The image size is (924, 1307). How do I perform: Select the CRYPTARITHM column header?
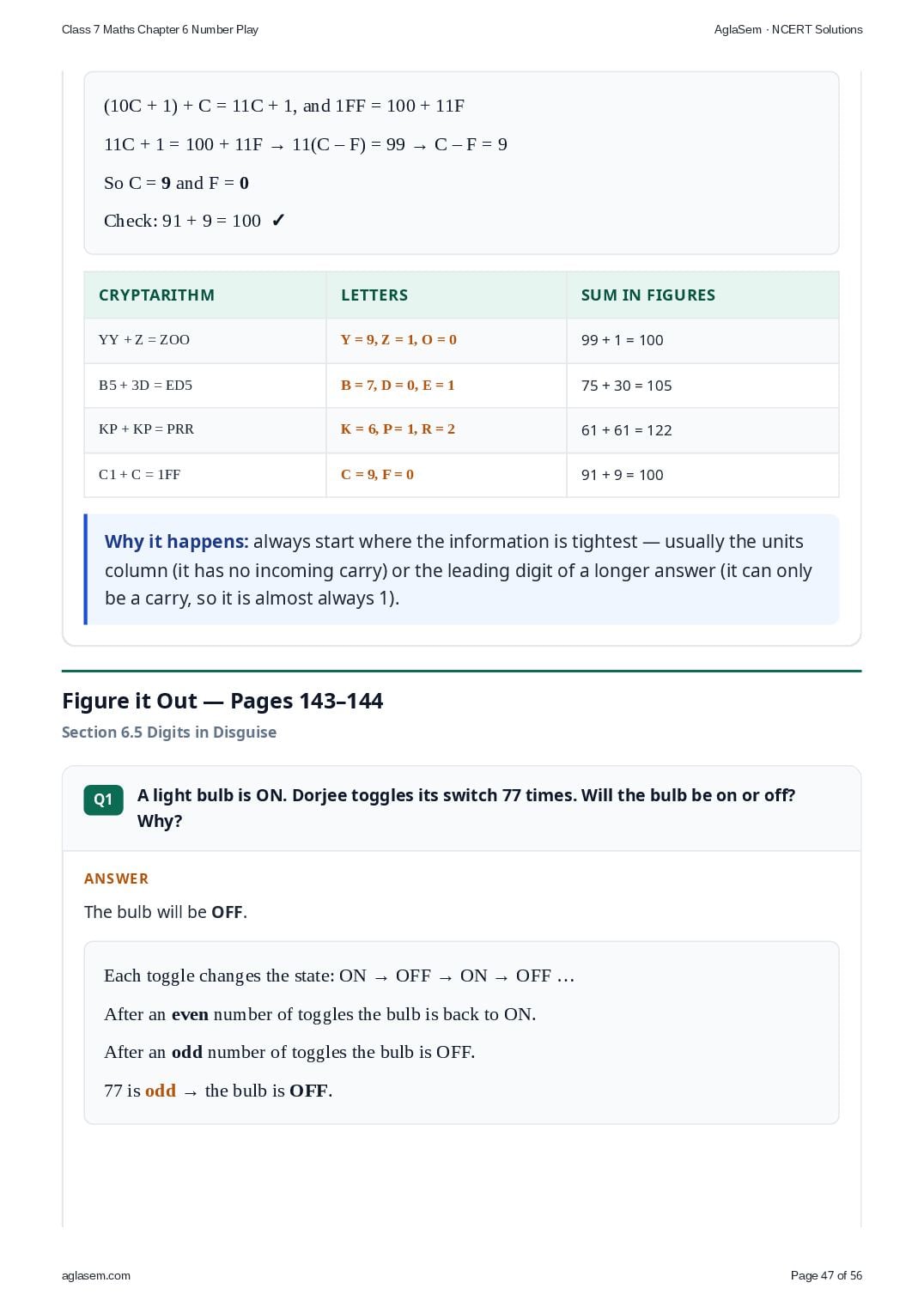[156, 295]
